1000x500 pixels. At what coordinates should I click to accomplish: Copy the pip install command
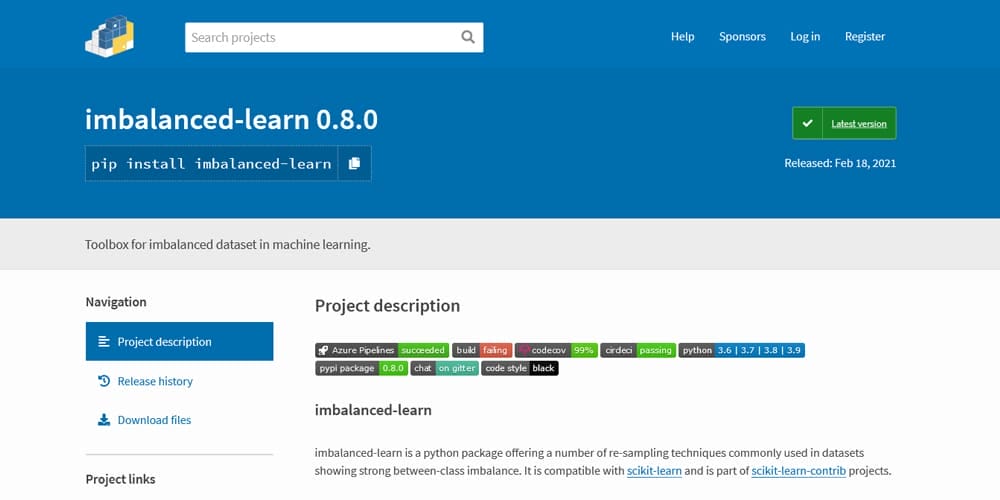point(355,163)
